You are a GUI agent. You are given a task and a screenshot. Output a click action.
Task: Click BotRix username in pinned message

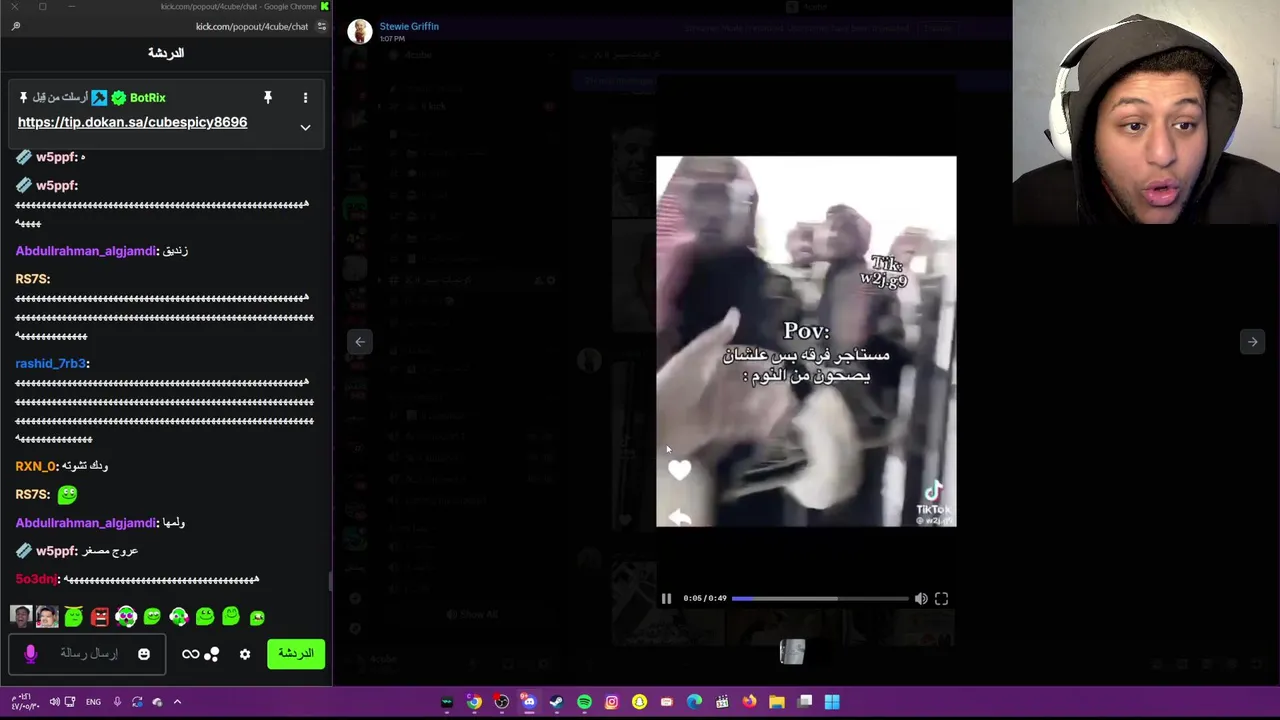click(147, 98)
